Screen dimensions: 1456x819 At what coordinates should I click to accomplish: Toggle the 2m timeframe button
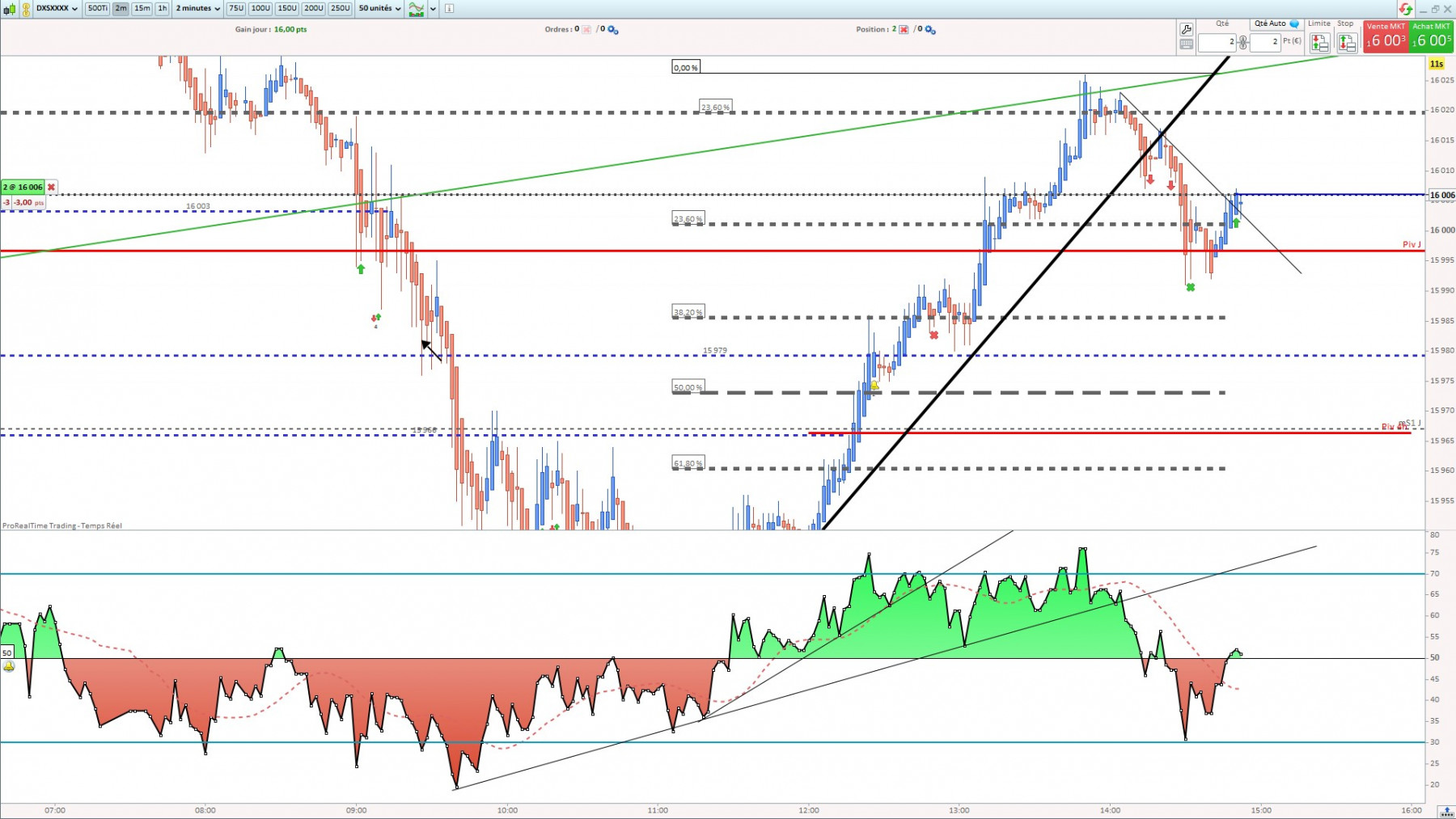click(x=121, y=8)
